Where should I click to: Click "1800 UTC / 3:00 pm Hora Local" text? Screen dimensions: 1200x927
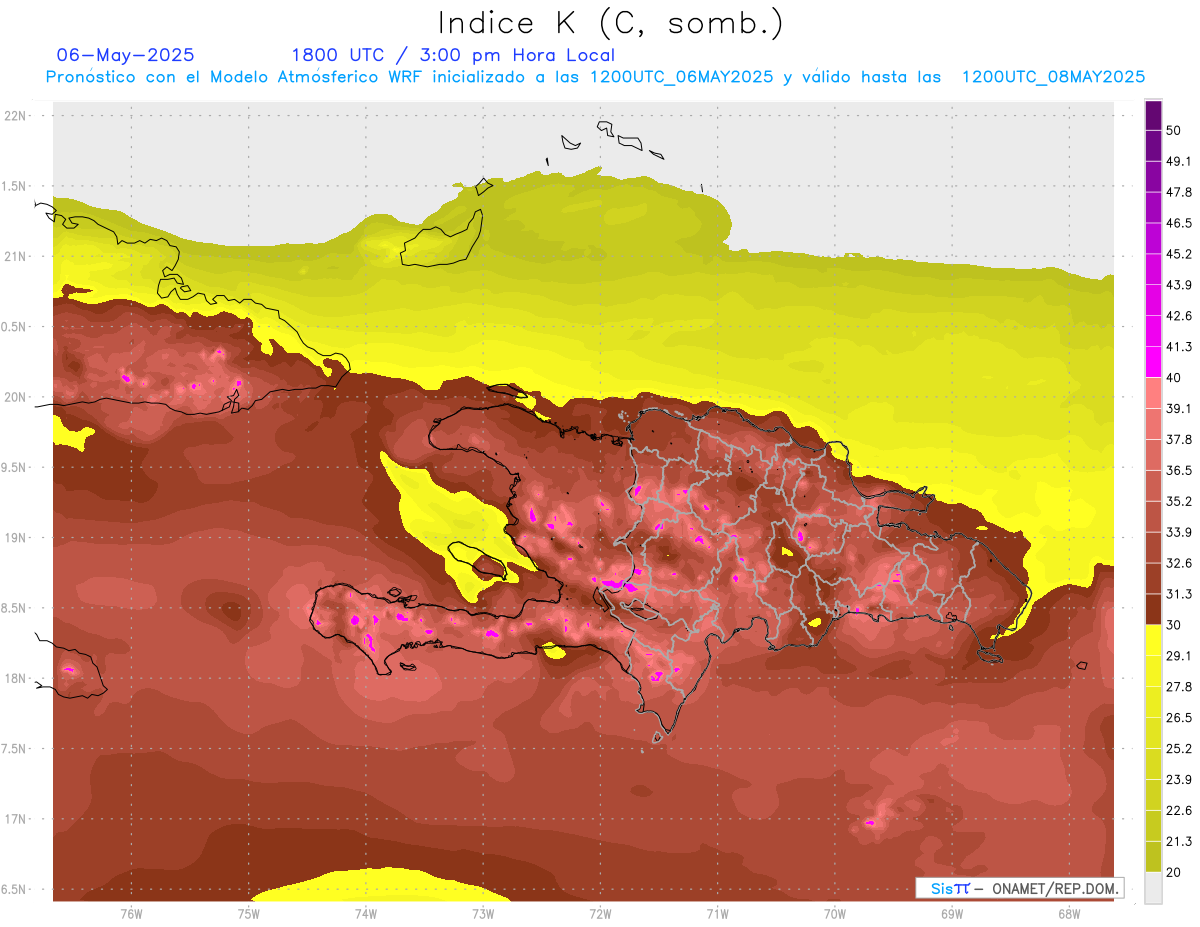tap(453, 55)
